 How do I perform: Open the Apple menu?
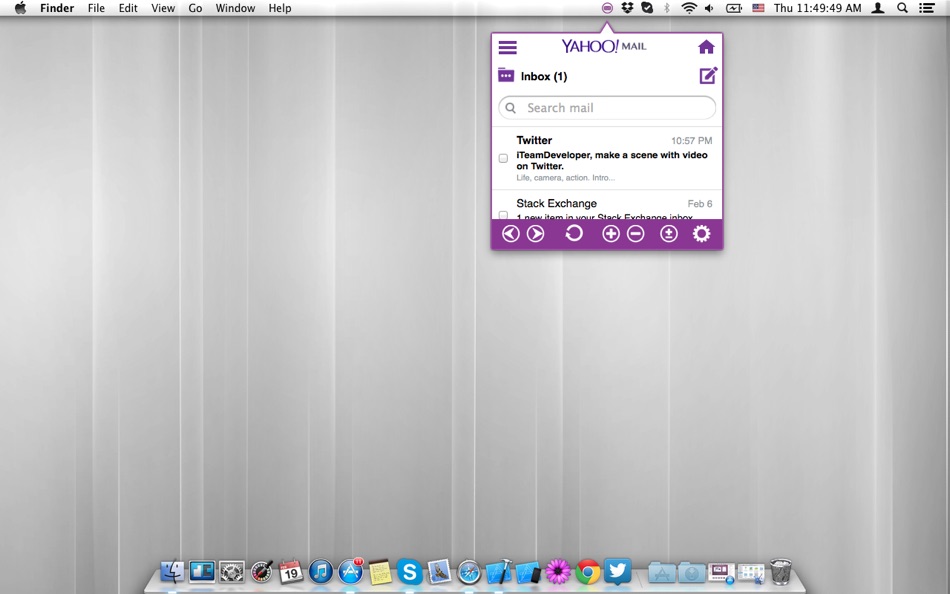point(20,8)
